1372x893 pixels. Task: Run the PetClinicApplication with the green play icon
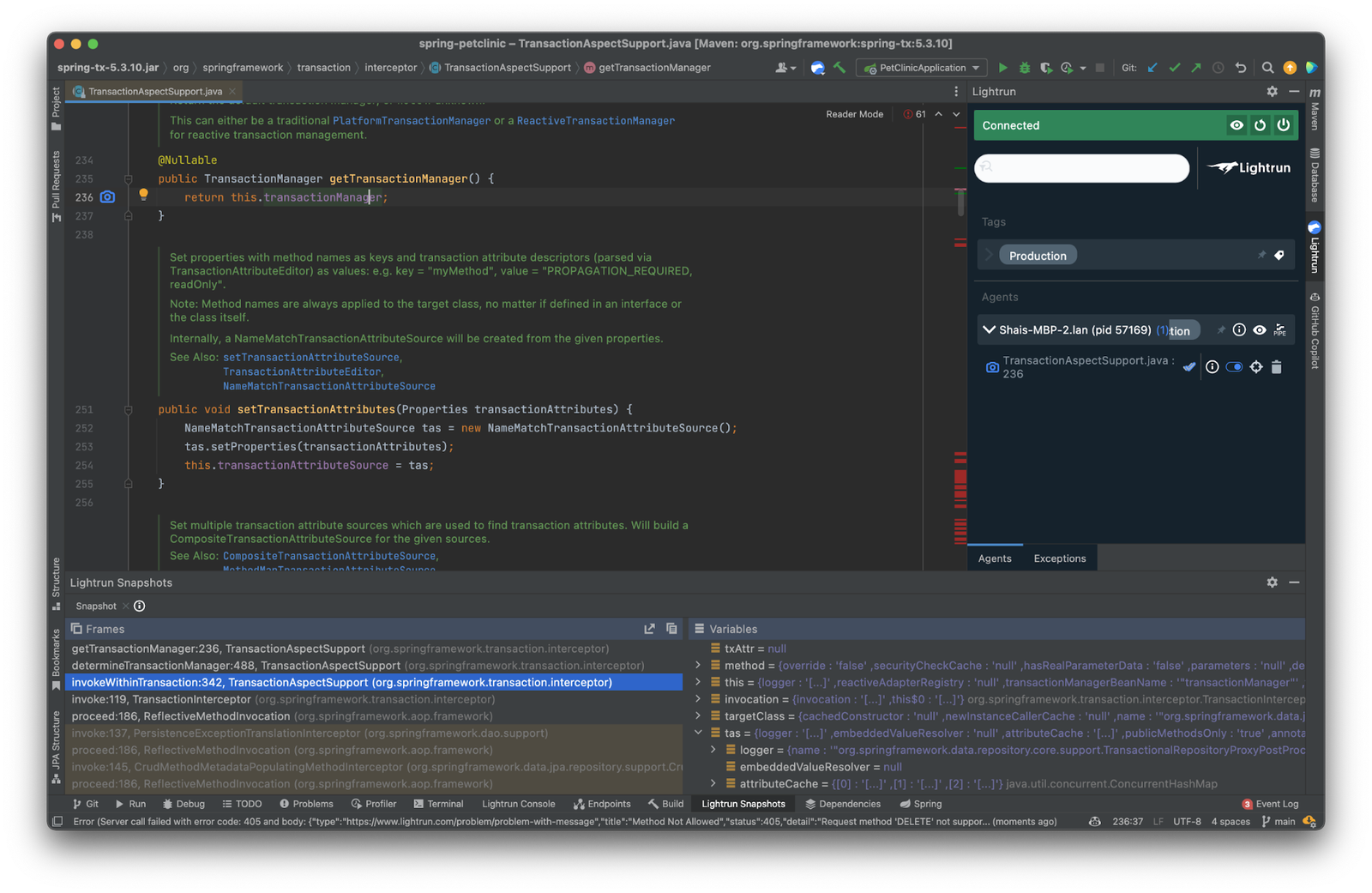[1002, 68]
